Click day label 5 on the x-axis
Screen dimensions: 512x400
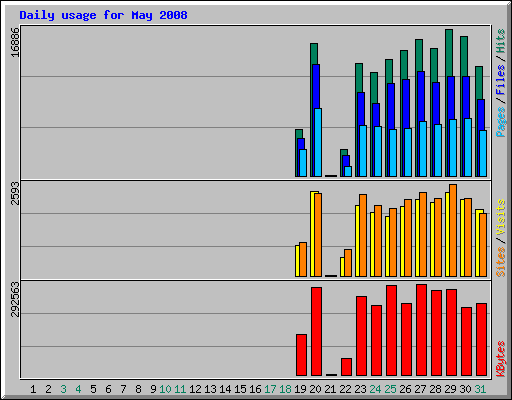(93, 389)
